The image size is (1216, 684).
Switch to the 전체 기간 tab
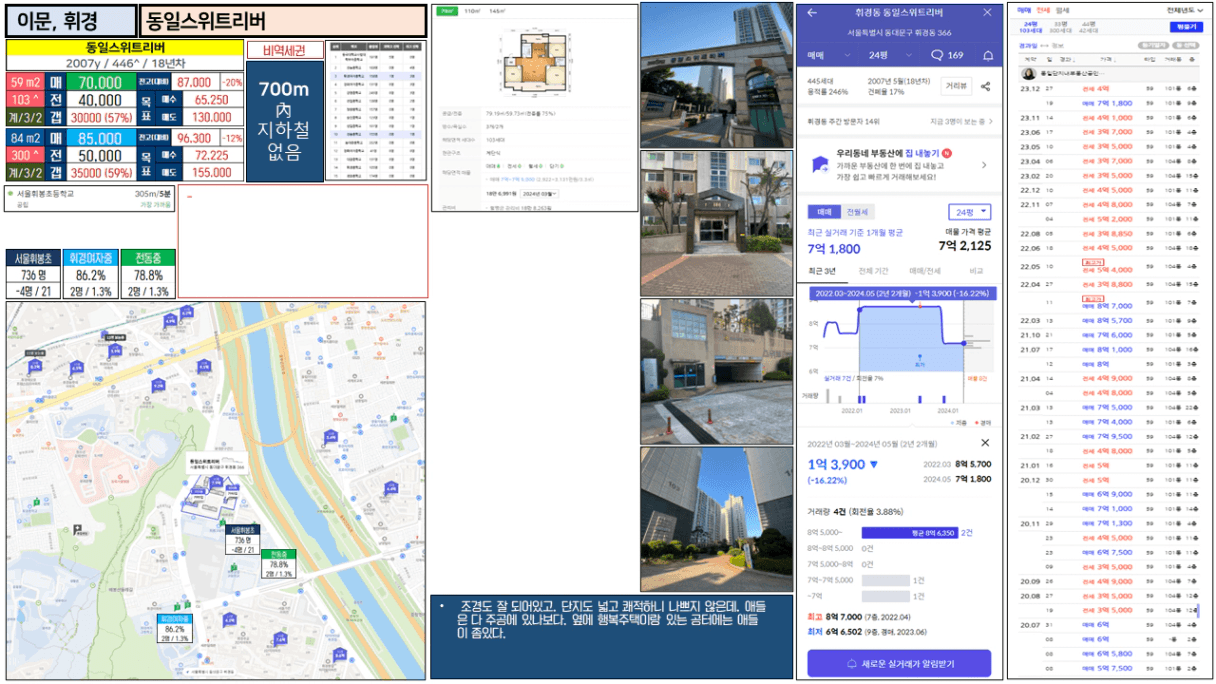click(x=872, y=272)
